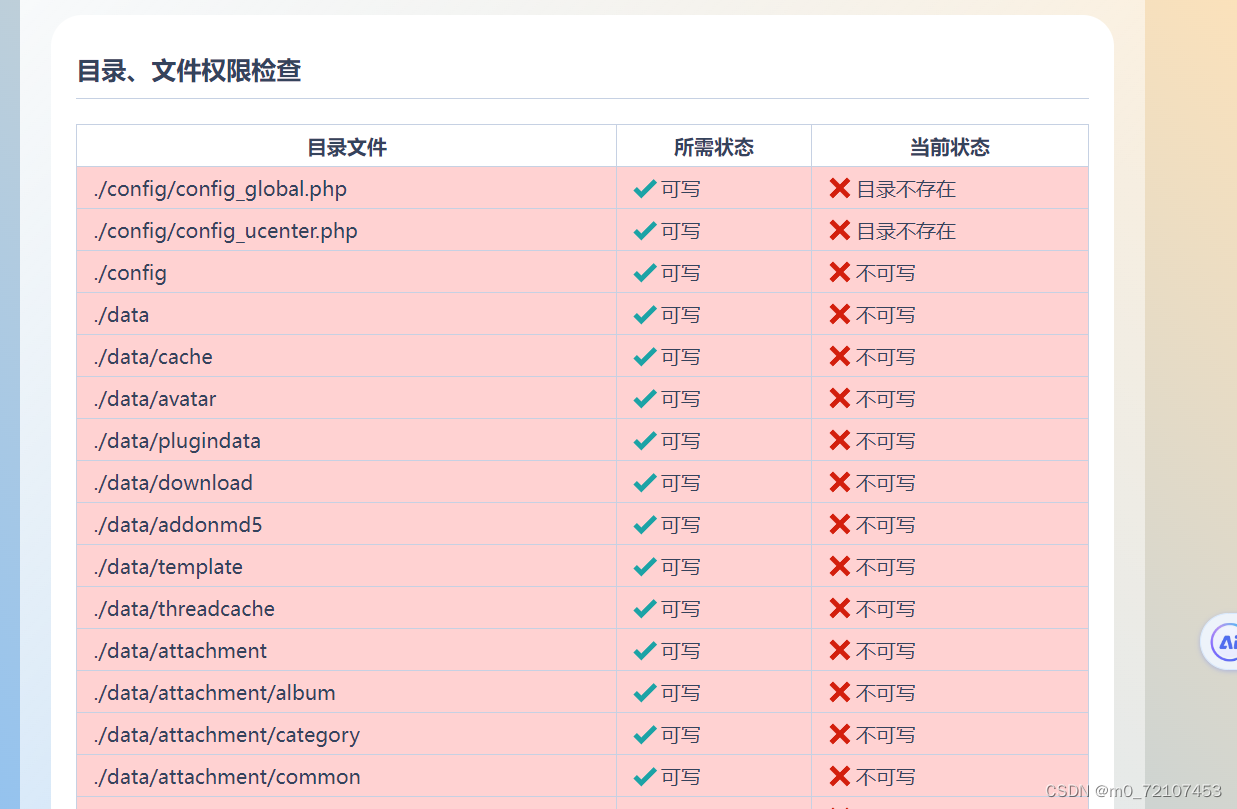Image resolution: width=1237 pixels, height=809 pixels.
Task: Click 目录不存在 status for config_ucenter.php
Action: [x=906, y=231]
